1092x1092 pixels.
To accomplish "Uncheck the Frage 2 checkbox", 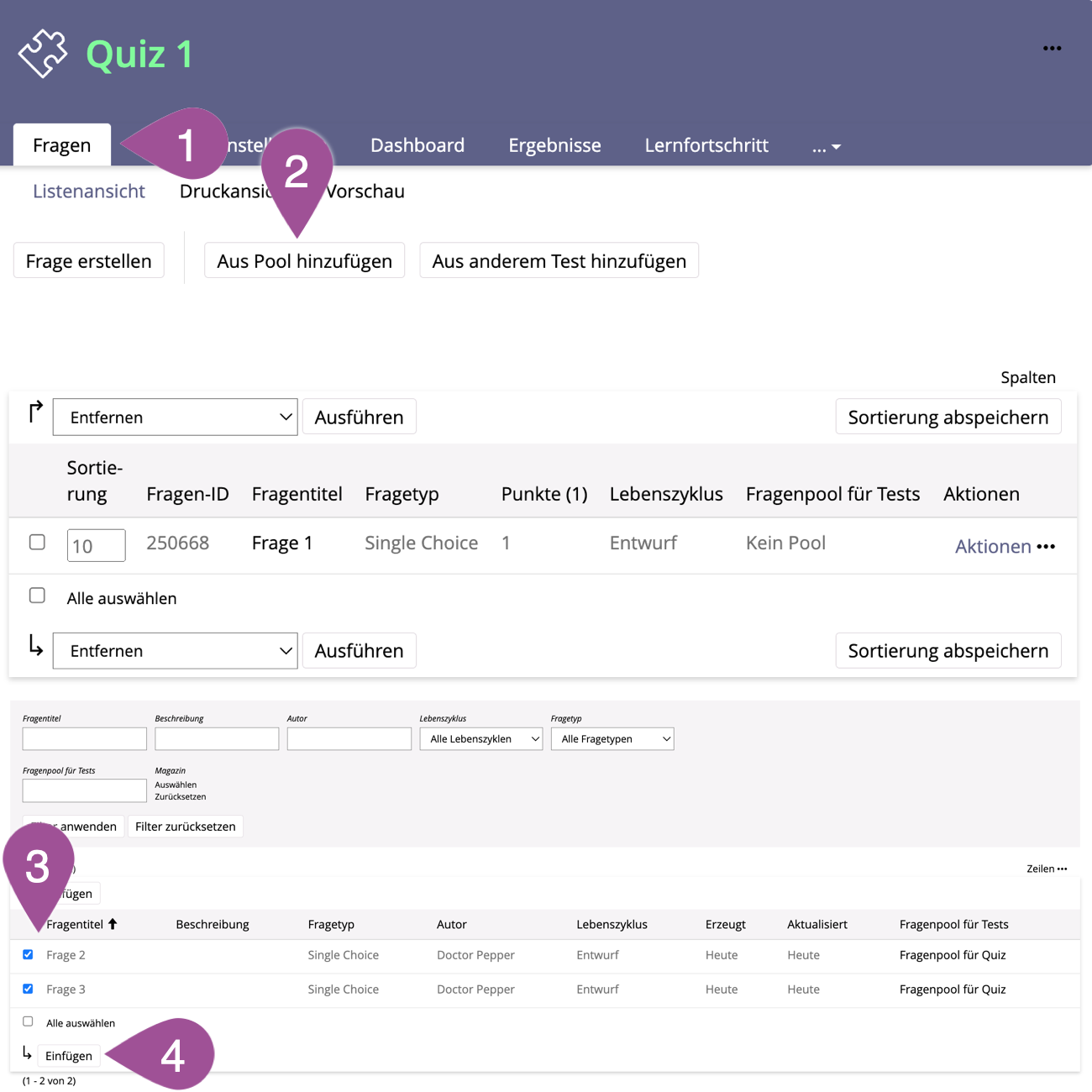I will pos(28,955).
